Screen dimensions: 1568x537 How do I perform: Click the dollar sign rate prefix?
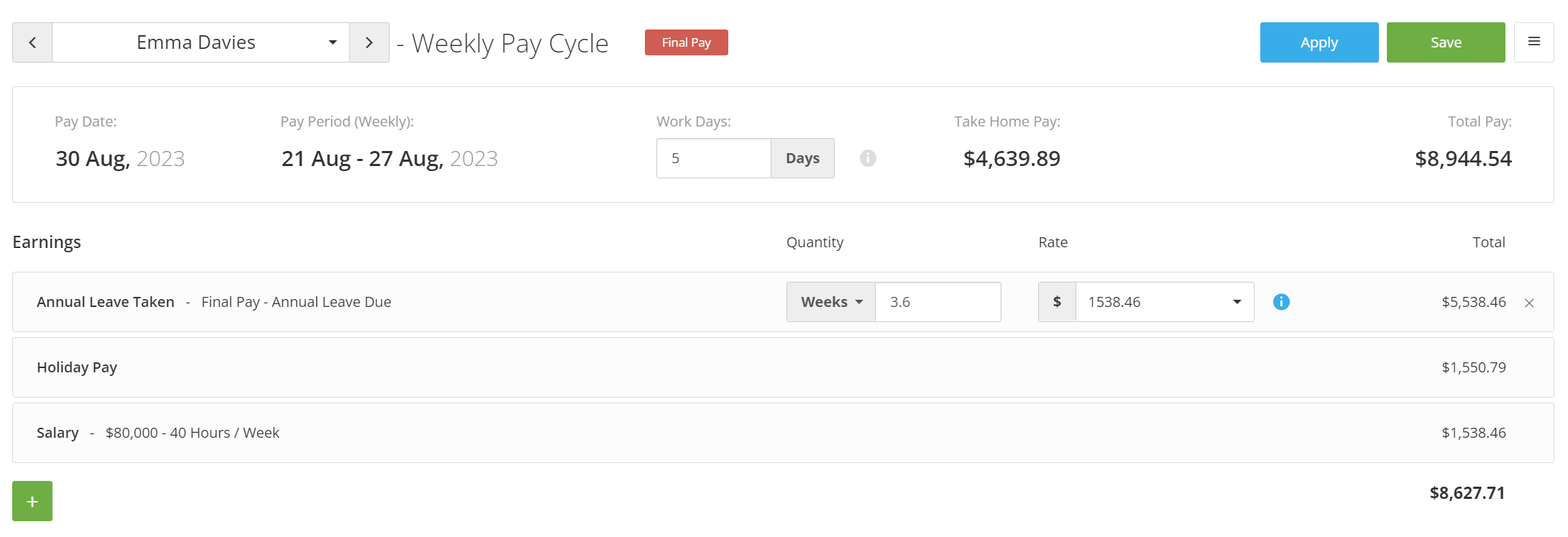(x=1058, y=302)
